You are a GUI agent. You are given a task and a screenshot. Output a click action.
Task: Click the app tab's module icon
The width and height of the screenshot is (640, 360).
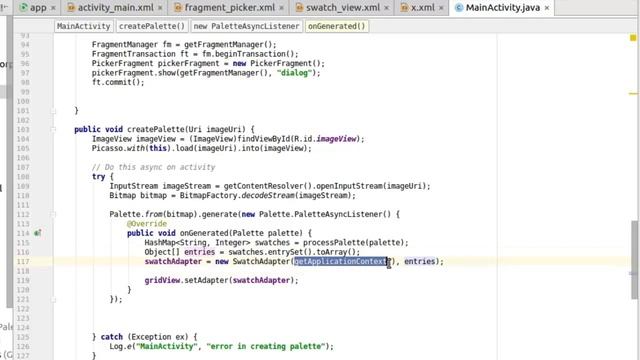[23, 7]
